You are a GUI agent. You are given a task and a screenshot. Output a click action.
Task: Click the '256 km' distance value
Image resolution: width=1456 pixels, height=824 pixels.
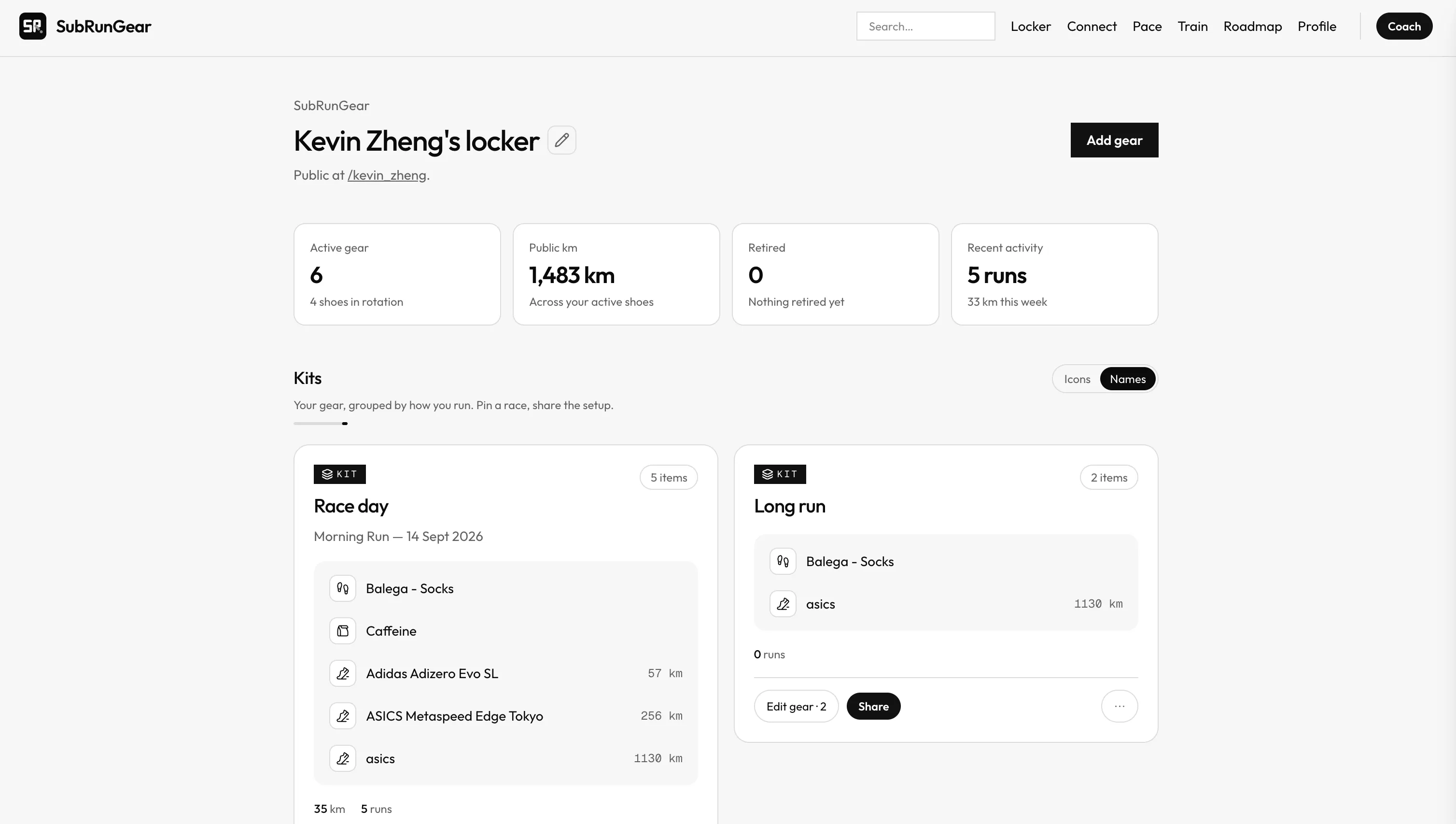(661, 716)
